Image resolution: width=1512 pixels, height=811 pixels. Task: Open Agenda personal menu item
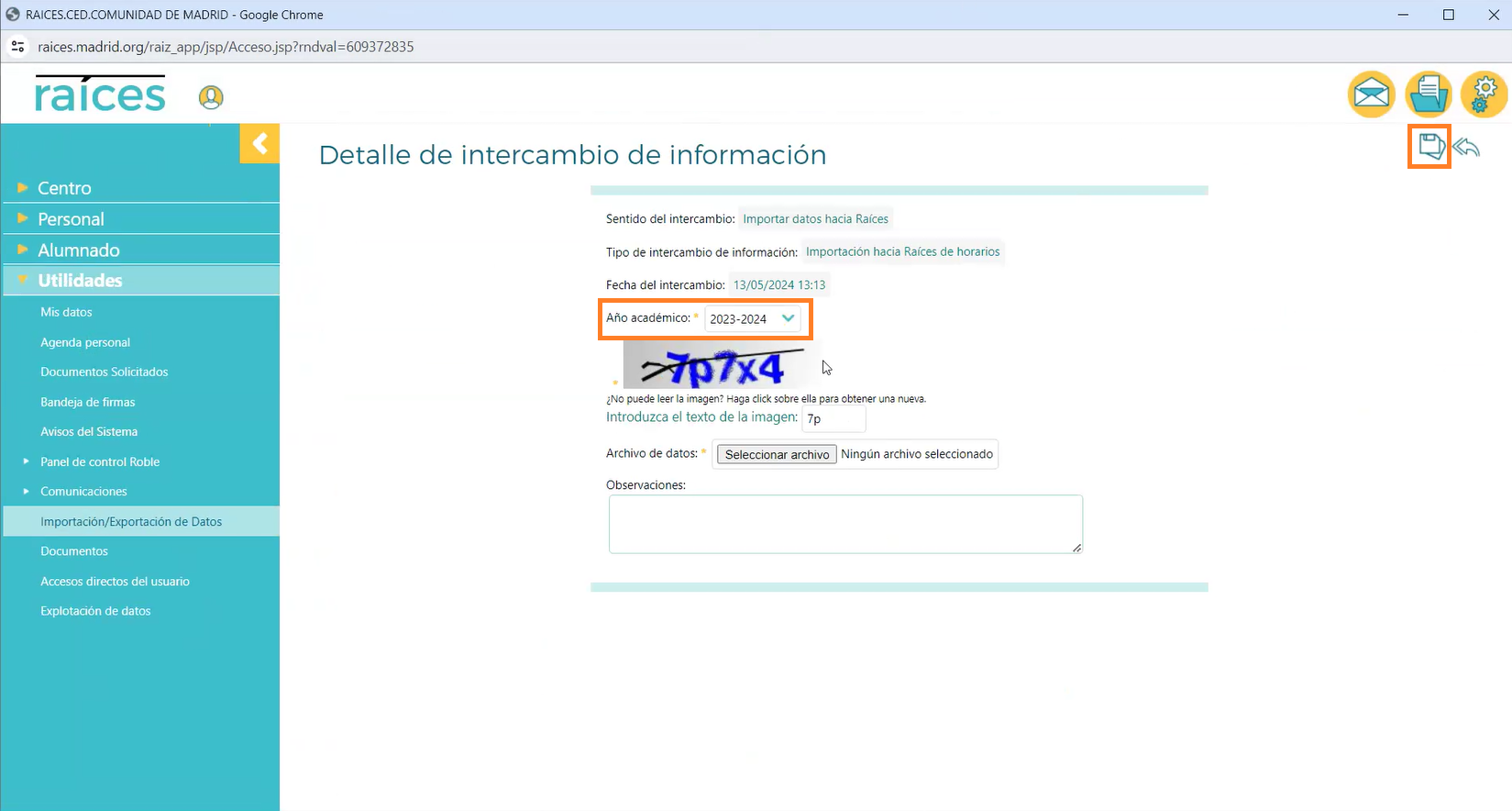(85, 342)
